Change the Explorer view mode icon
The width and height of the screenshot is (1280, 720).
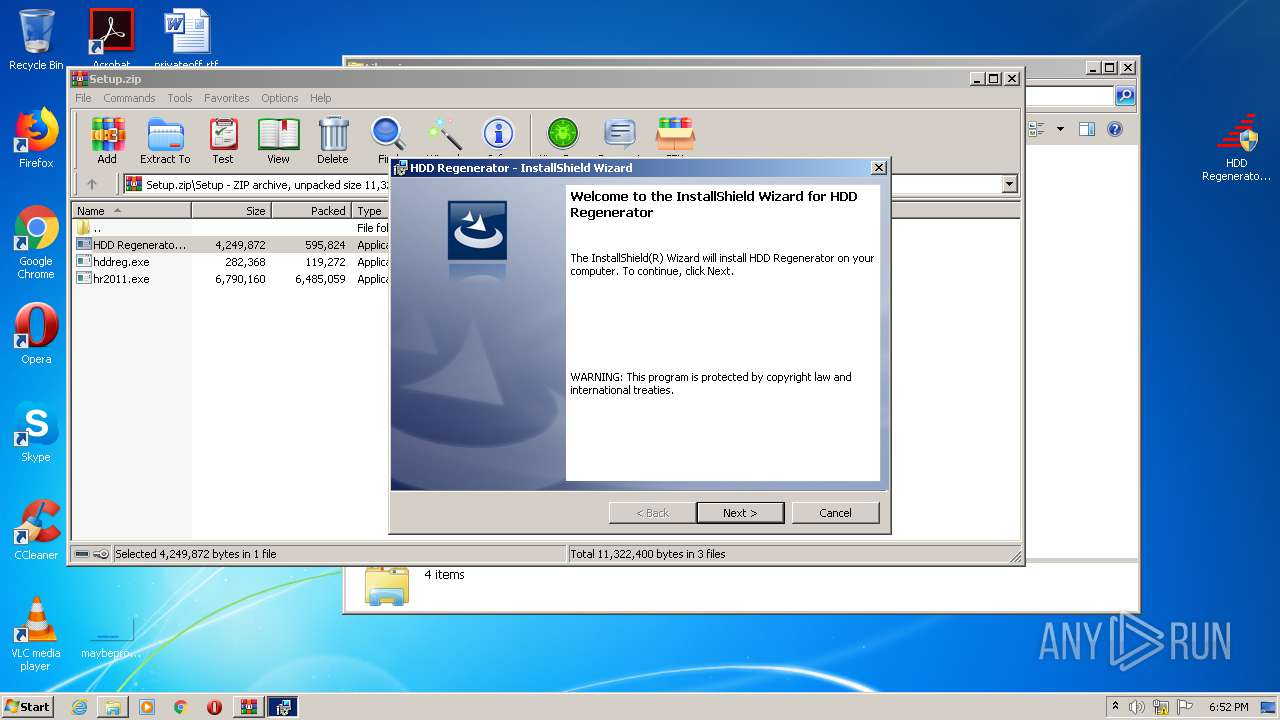[x=1036, y=129]
